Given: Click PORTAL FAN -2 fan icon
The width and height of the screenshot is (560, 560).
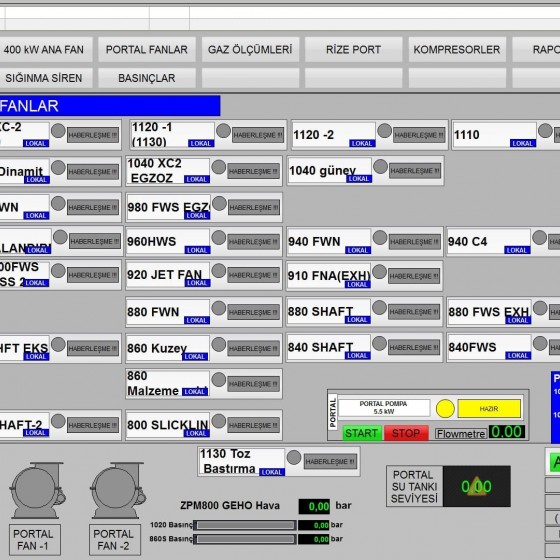Looking at the screenshot, I should click(x=118, y=490).
